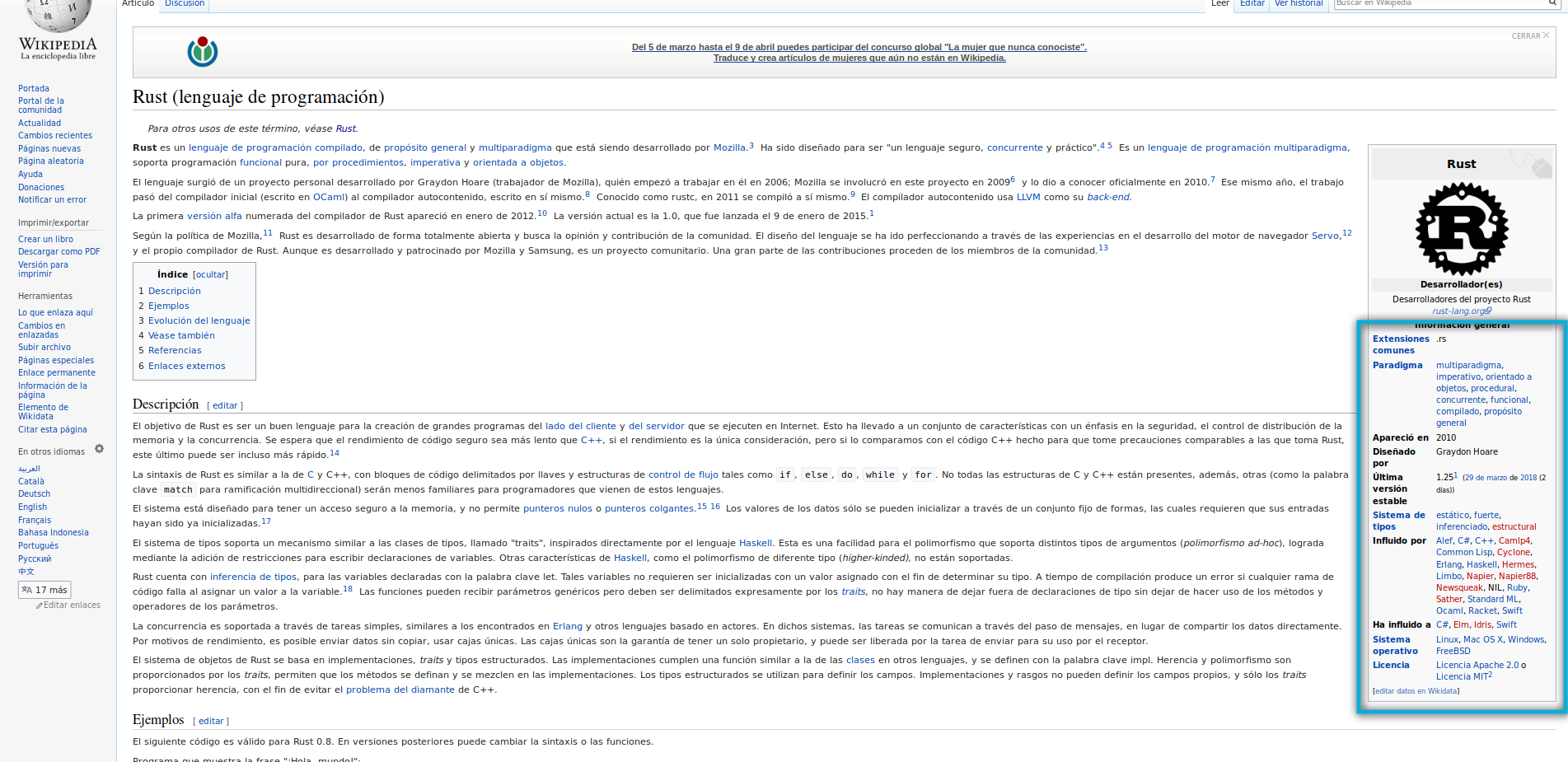
Task: Click the pencil icon beside Editar enlaces
Action: pyautogui.click(x=39, y=605)
